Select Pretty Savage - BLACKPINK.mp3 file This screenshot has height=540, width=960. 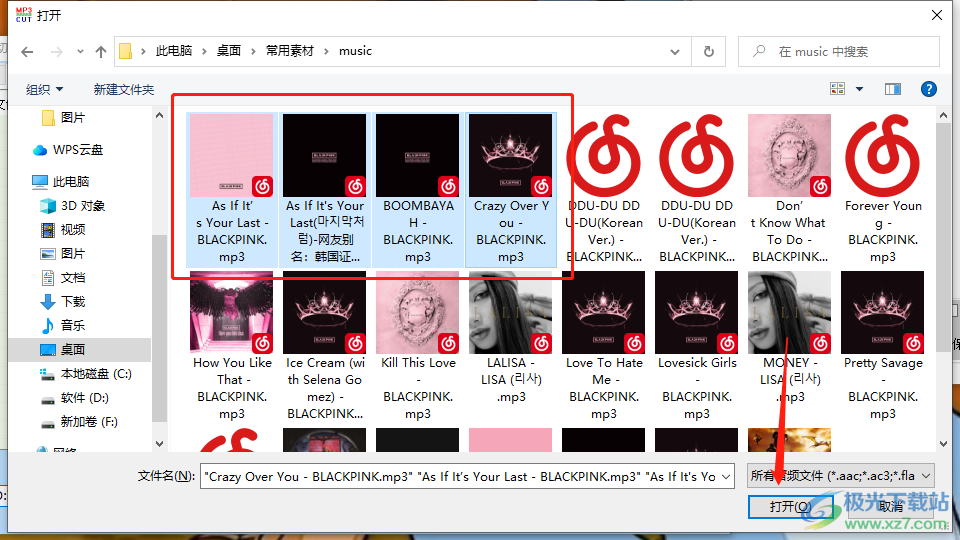(x=883, y=347)
